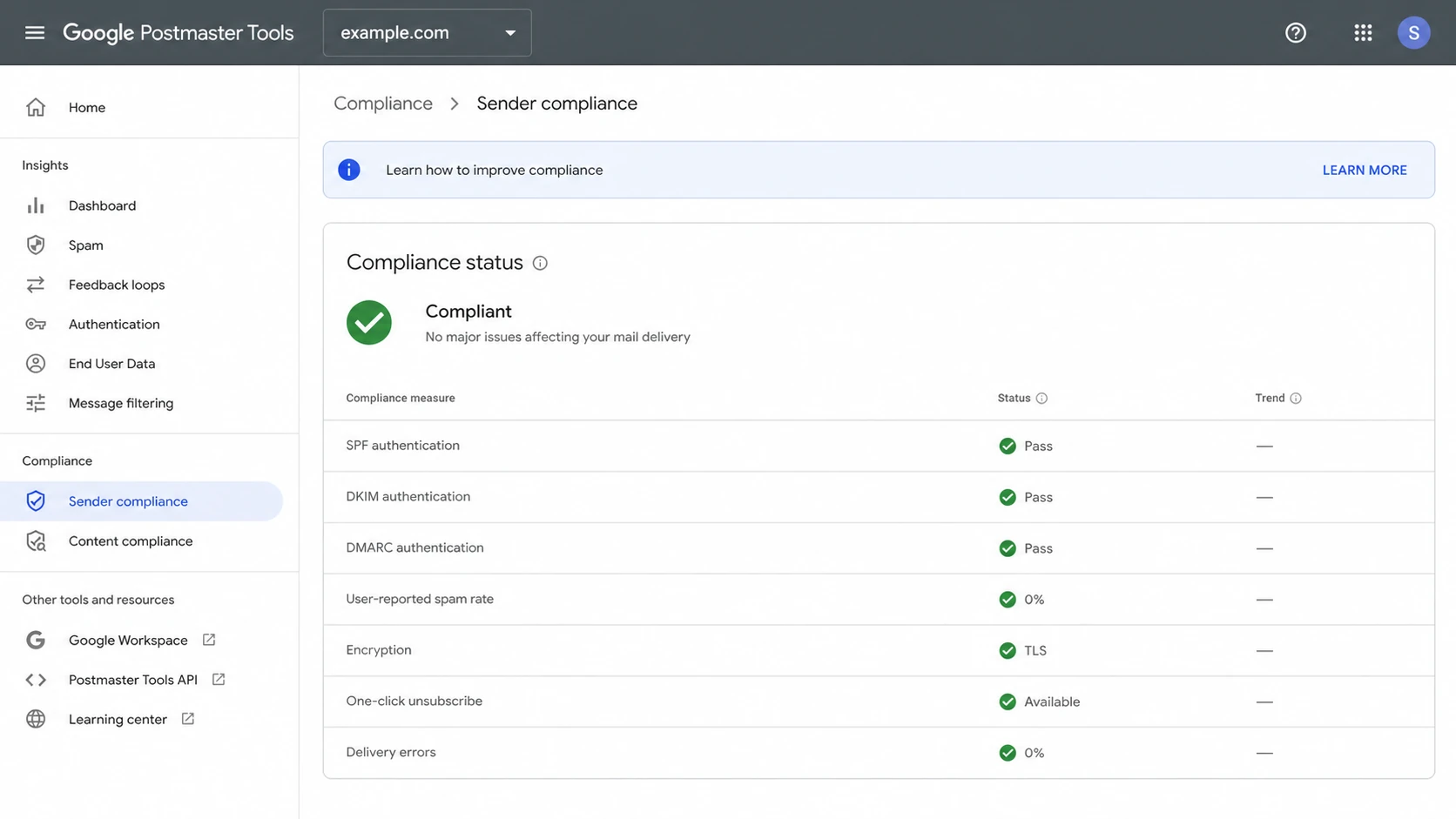This screenshot has height=819, width=1456.
Task: Click the End User Data person icon
Action: pyautogui.click(x=36, y=364)
